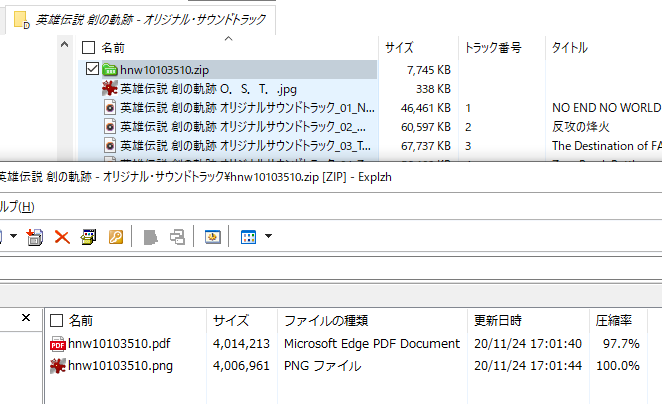The height and width of the screenshot is (404, 662).
Task: Click the 4,006,961 size value
Action: tap(241, 366)
